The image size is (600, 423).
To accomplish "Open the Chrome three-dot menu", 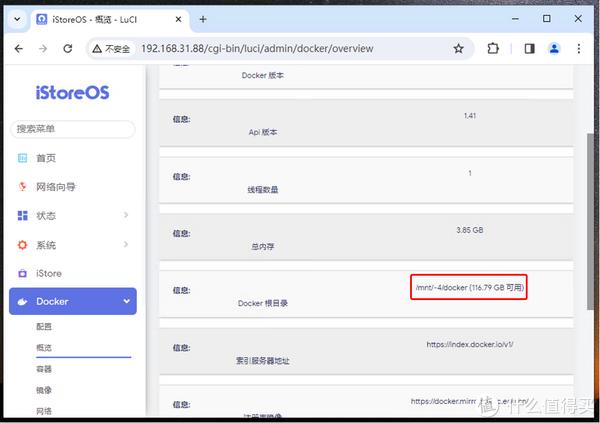I will [x=579, y=49].
